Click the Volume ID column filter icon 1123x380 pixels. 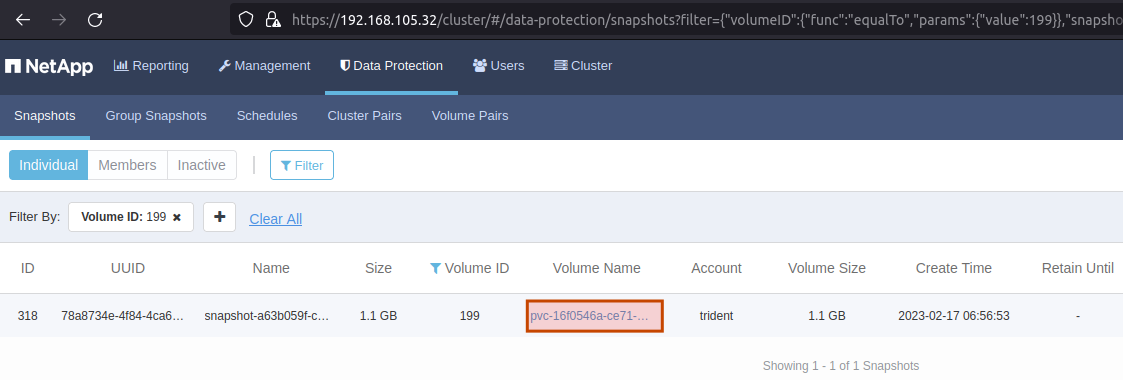coord(435,268)
